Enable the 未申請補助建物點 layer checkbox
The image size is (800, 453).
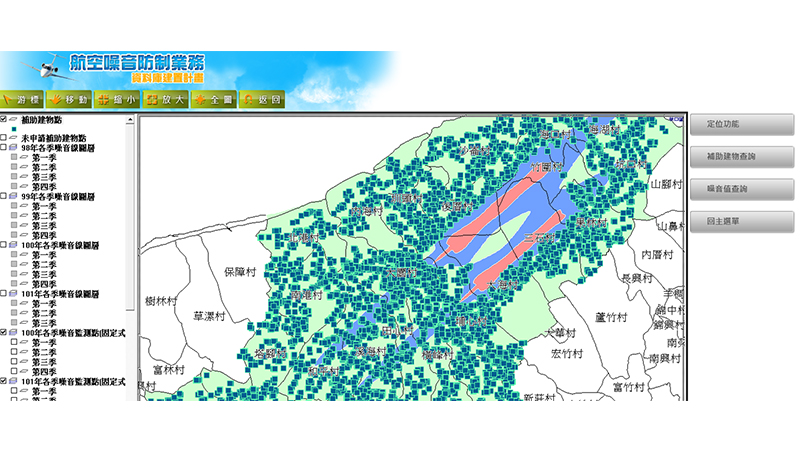[4, 138]
